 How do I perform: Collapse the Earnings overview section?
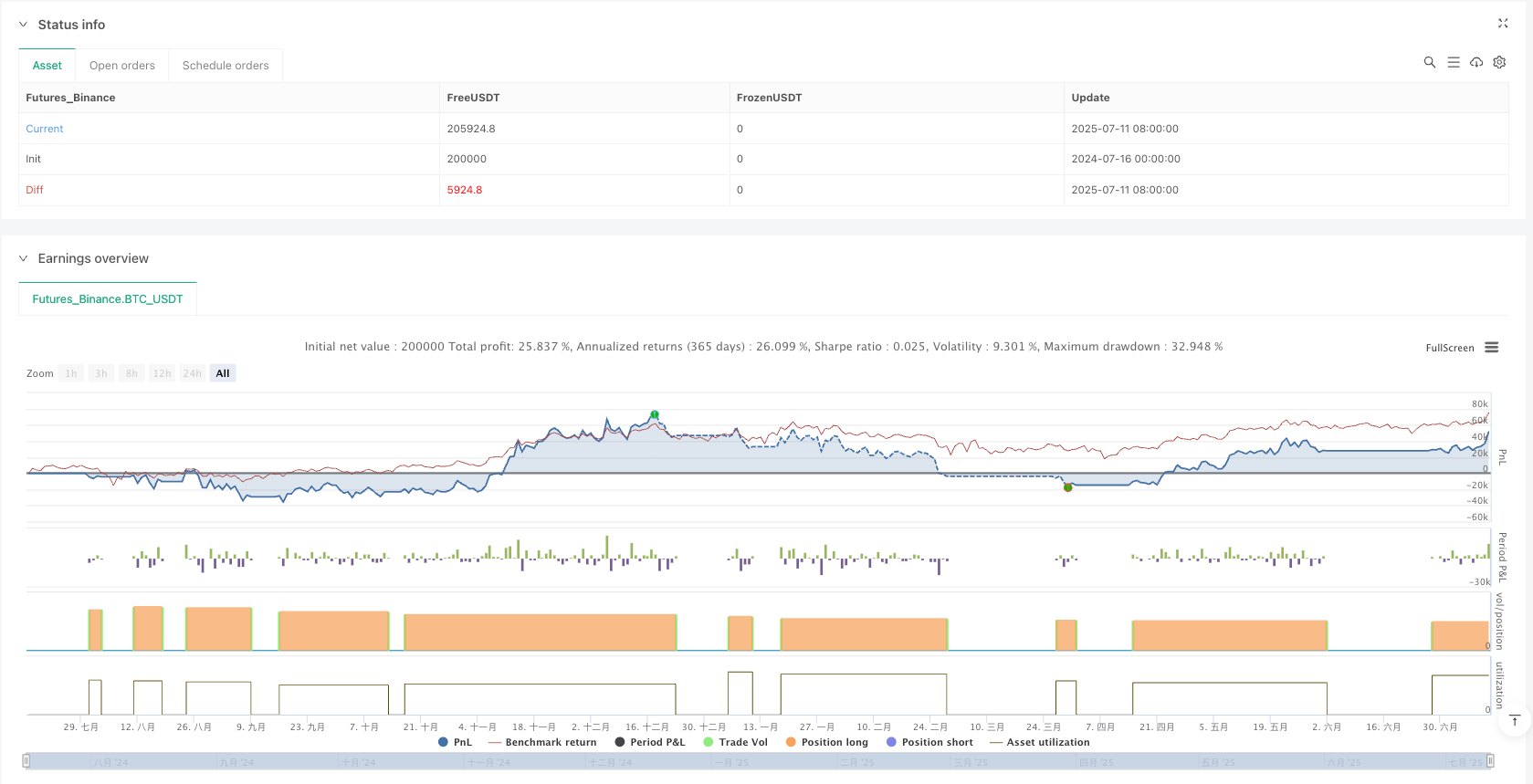(x=24, y=258)
